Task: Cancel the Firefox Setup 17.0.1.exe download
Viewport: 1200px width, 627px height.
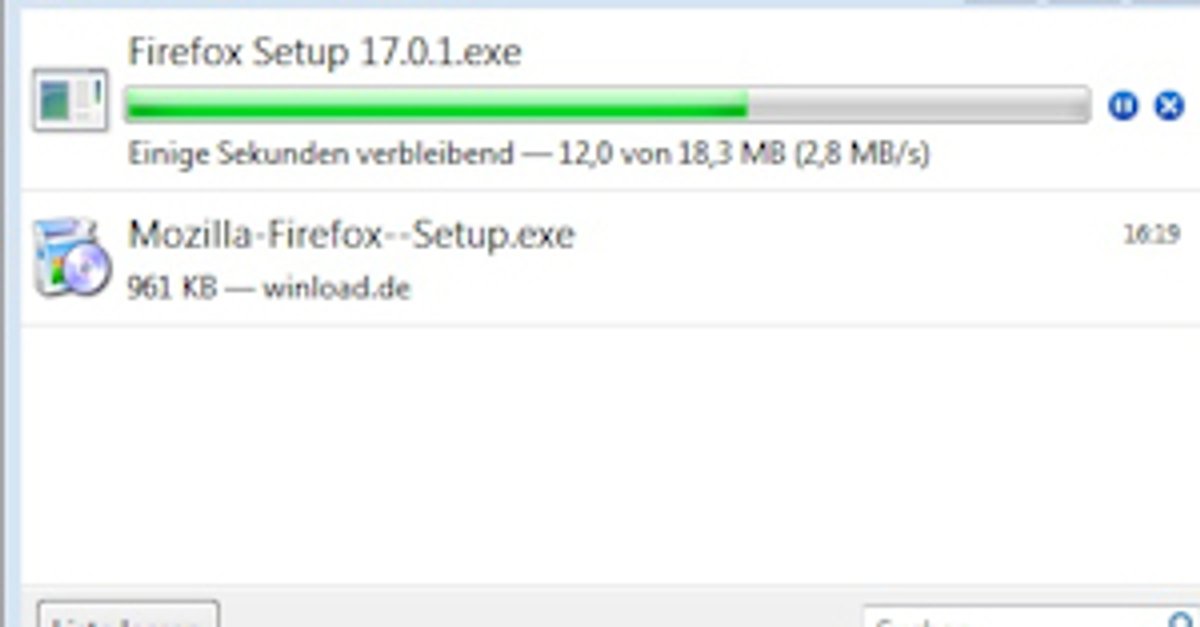Action: coord(1169,105)
